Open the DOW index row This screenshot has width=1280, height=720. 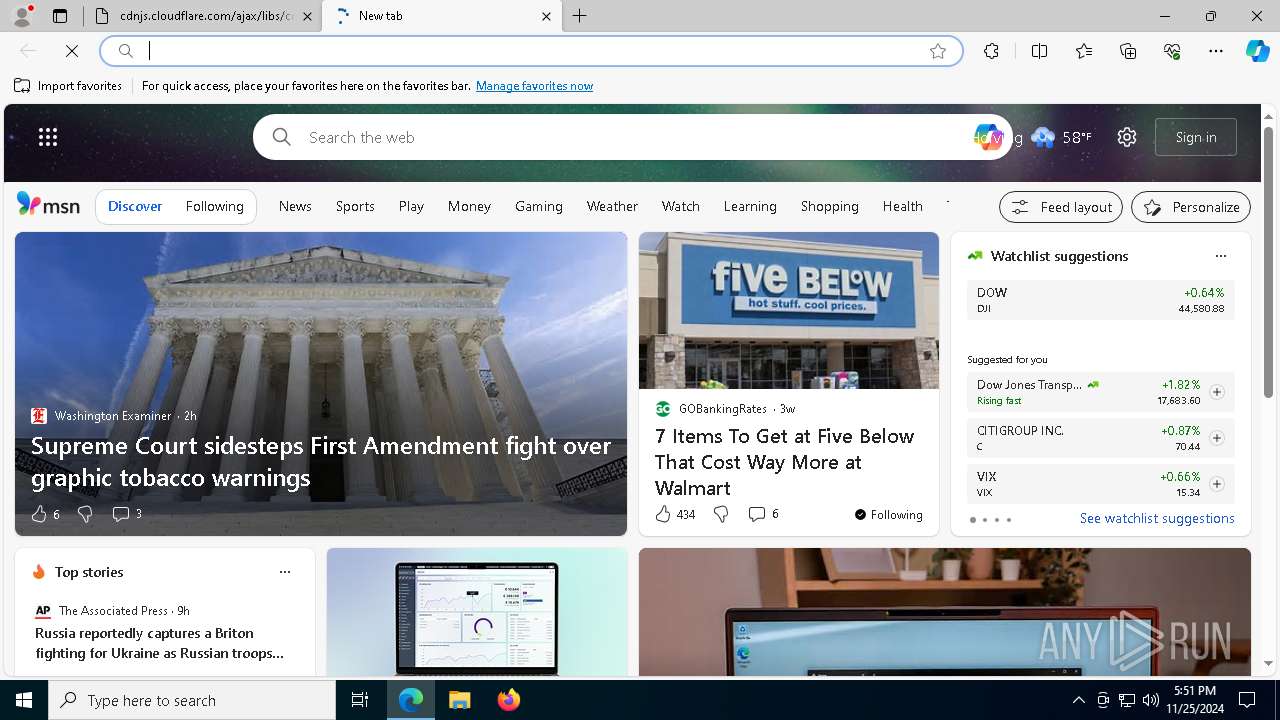[x=1100, y=300]
